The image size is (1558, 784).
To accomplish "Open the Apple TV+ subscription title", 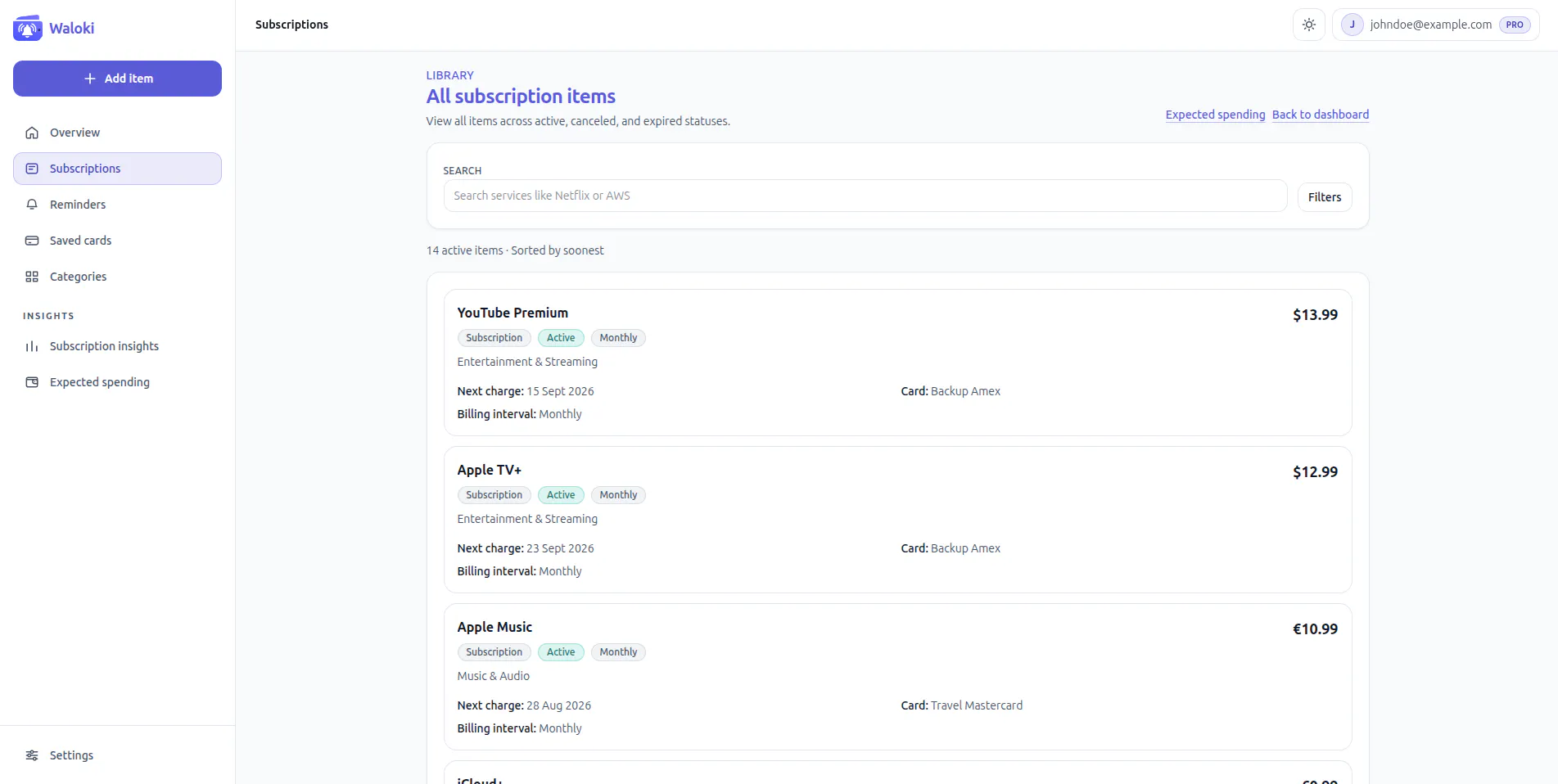I will point(490,470).
